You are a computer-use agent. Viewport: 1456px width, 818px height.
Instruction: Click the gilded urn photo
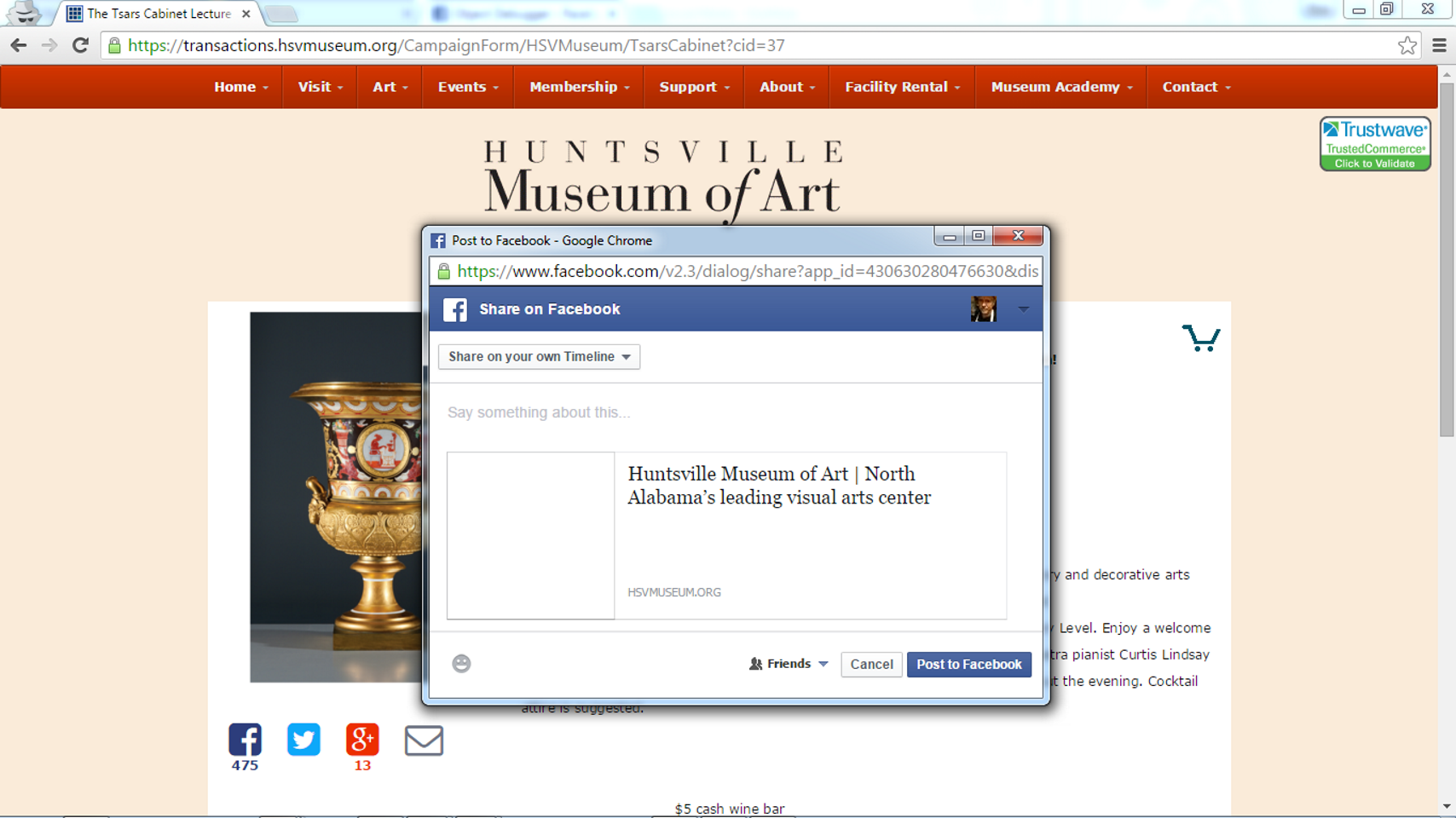[x=336, y=497]
